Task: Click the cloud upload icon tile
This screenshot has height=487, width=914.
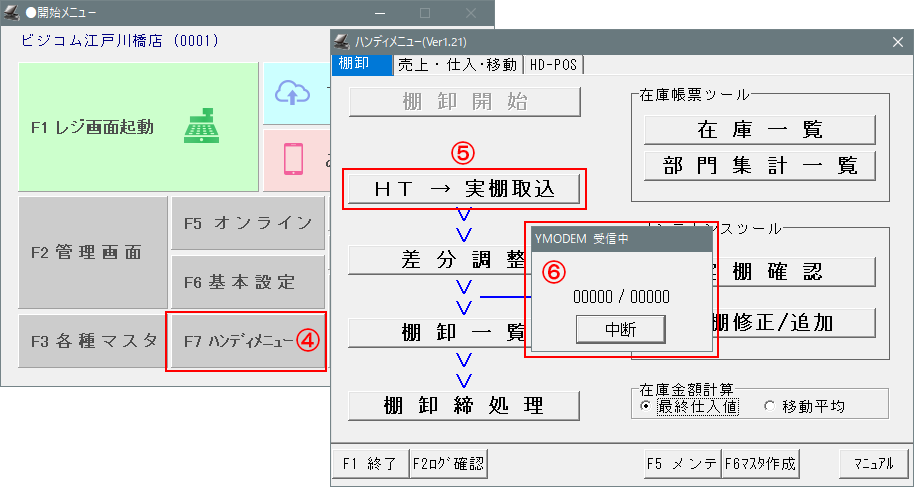Action: [294, 93]
